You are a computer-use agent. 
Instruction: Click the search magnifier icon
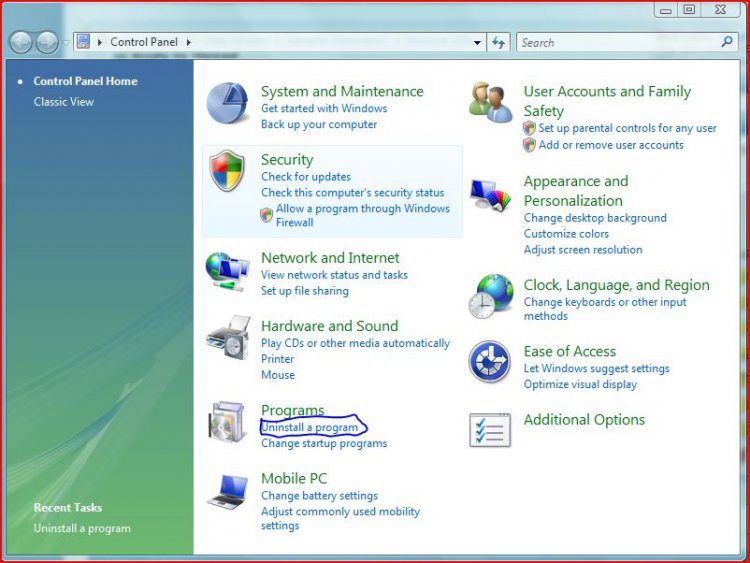727,42
